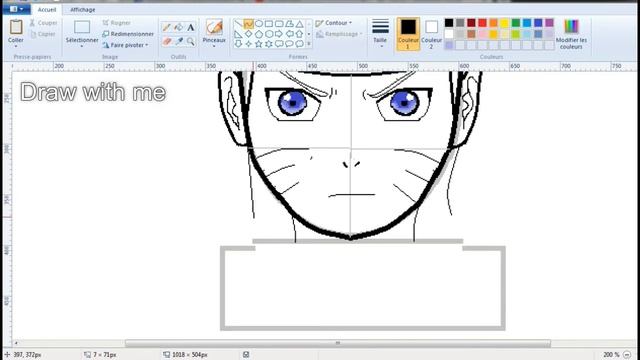Open the Taille line size dropdown
Image resolution: width=640 pixels, height=360 pixels.
coord(380,33)
